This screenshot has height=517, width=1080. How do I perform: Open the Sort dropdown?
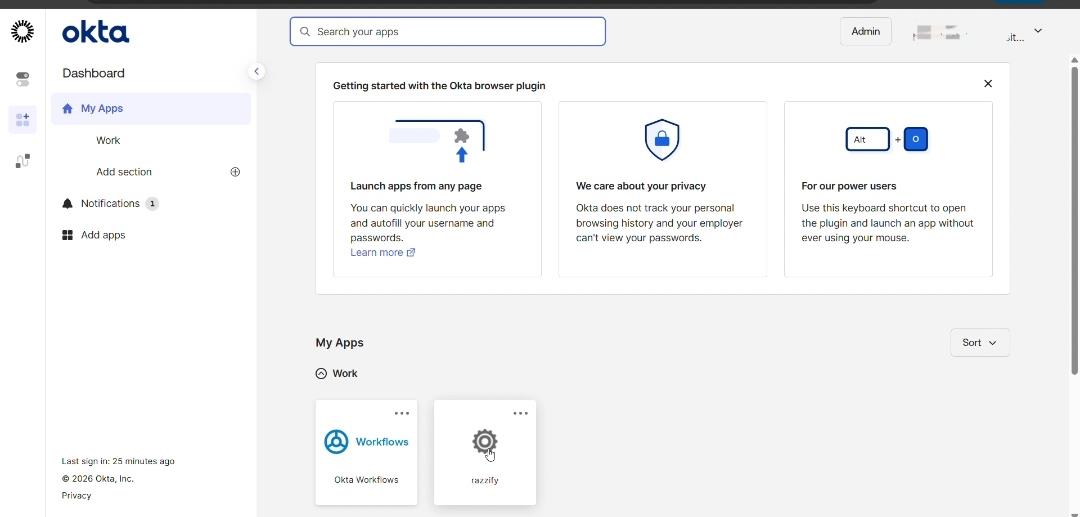click(979, 343)
